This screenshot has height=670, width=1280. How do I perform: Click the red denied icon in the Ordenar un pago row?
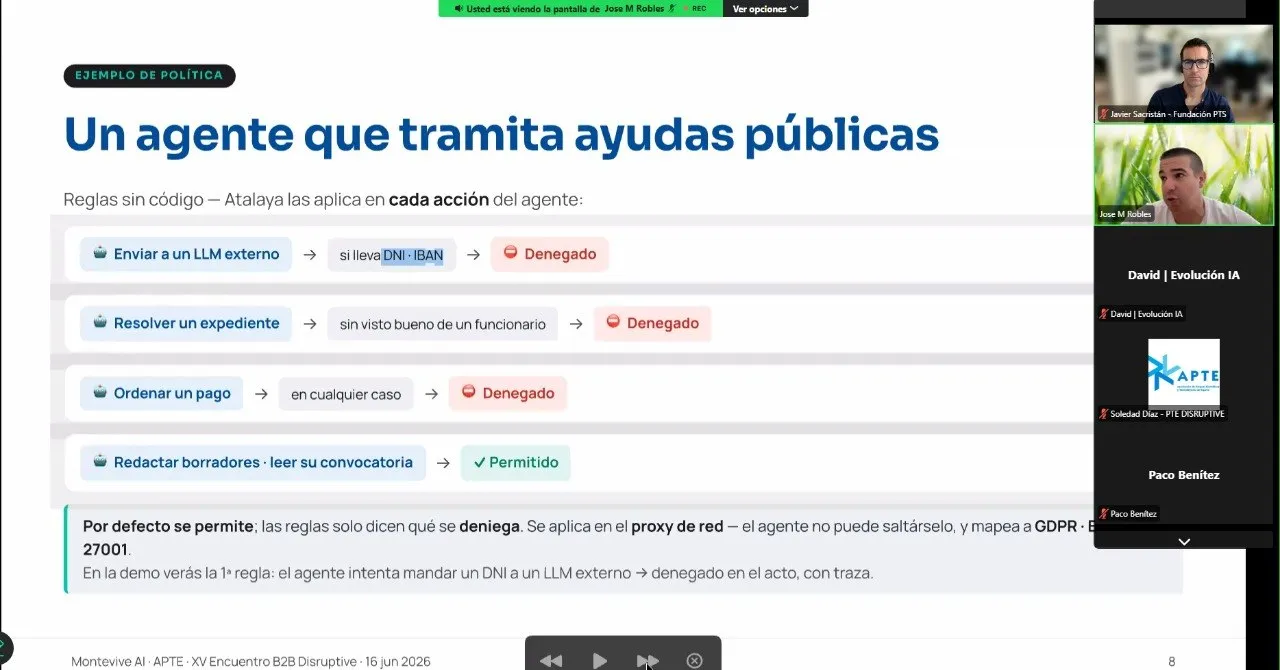tap(468, 393)
